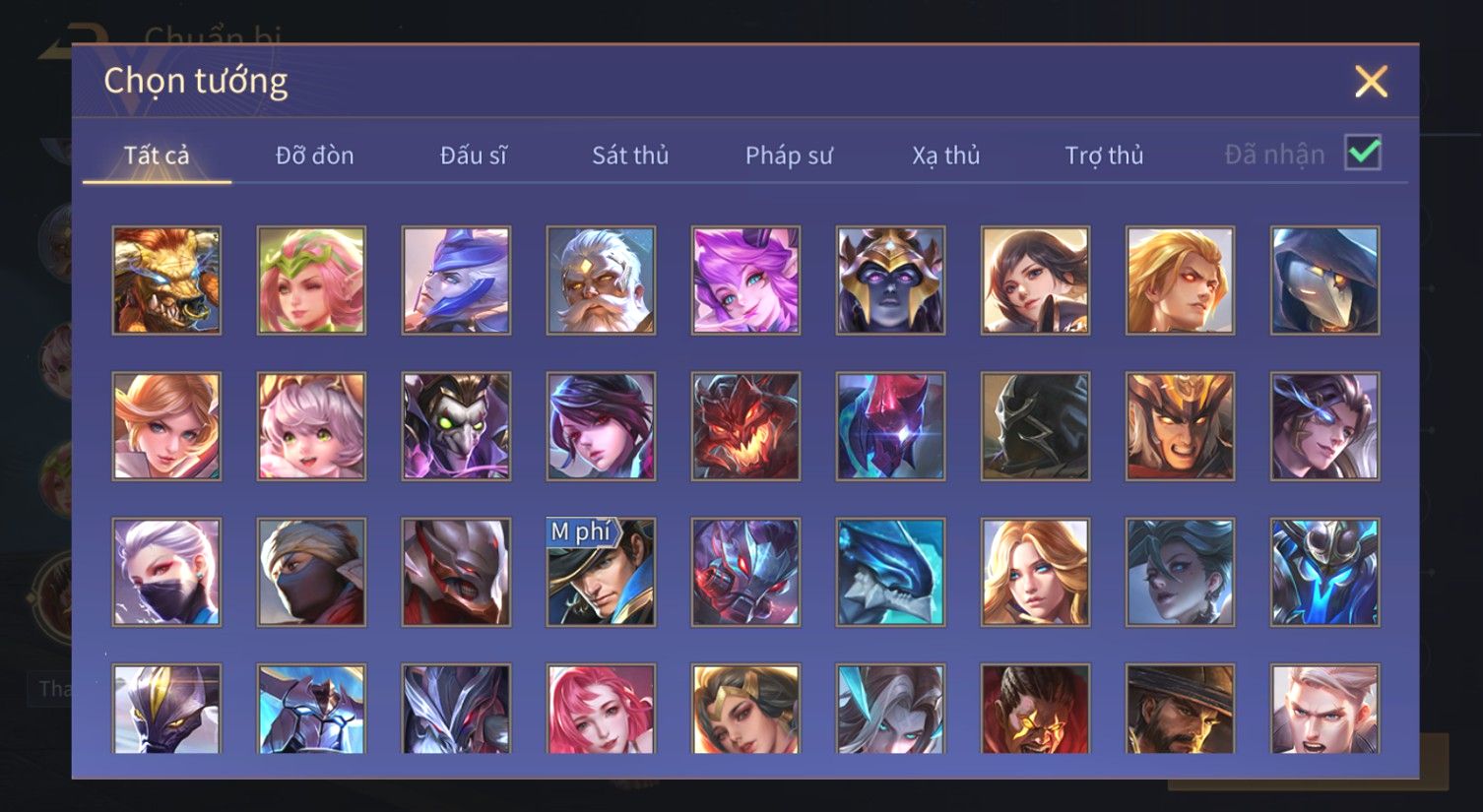Switch to the Pháp sư tab

coord(789,156)
